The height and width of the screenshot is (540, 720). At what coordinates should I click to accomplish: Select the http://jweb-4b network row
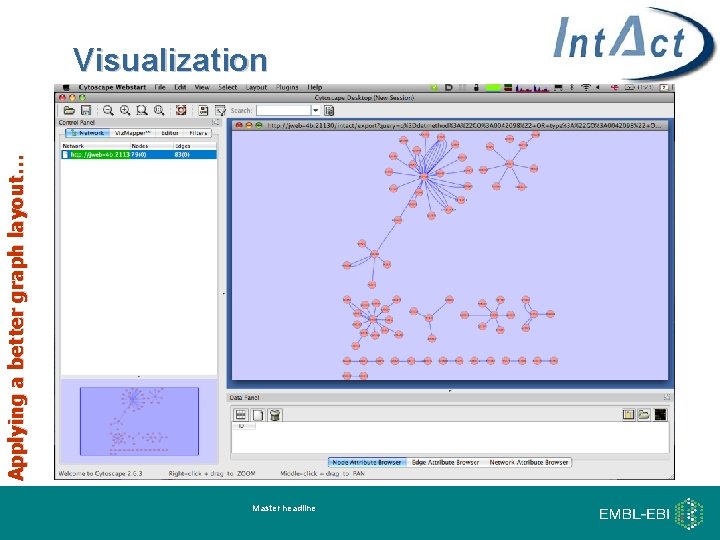pyautogui.click(x=139, y=155)
